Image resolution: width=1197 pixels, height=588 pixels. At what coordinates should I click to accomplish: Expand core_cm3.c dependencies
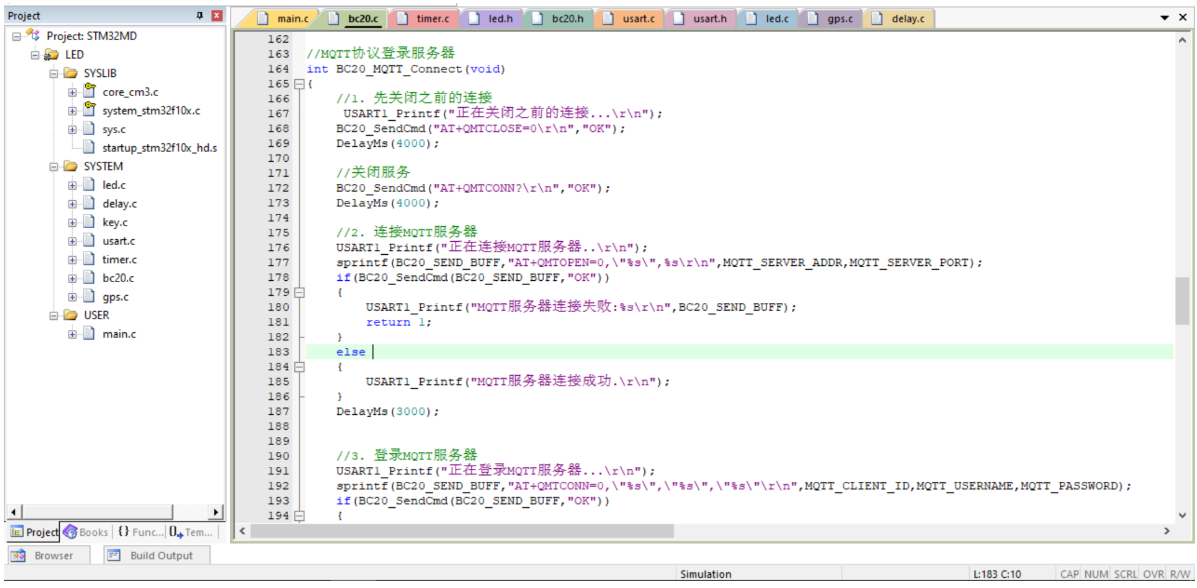point(73,92)
